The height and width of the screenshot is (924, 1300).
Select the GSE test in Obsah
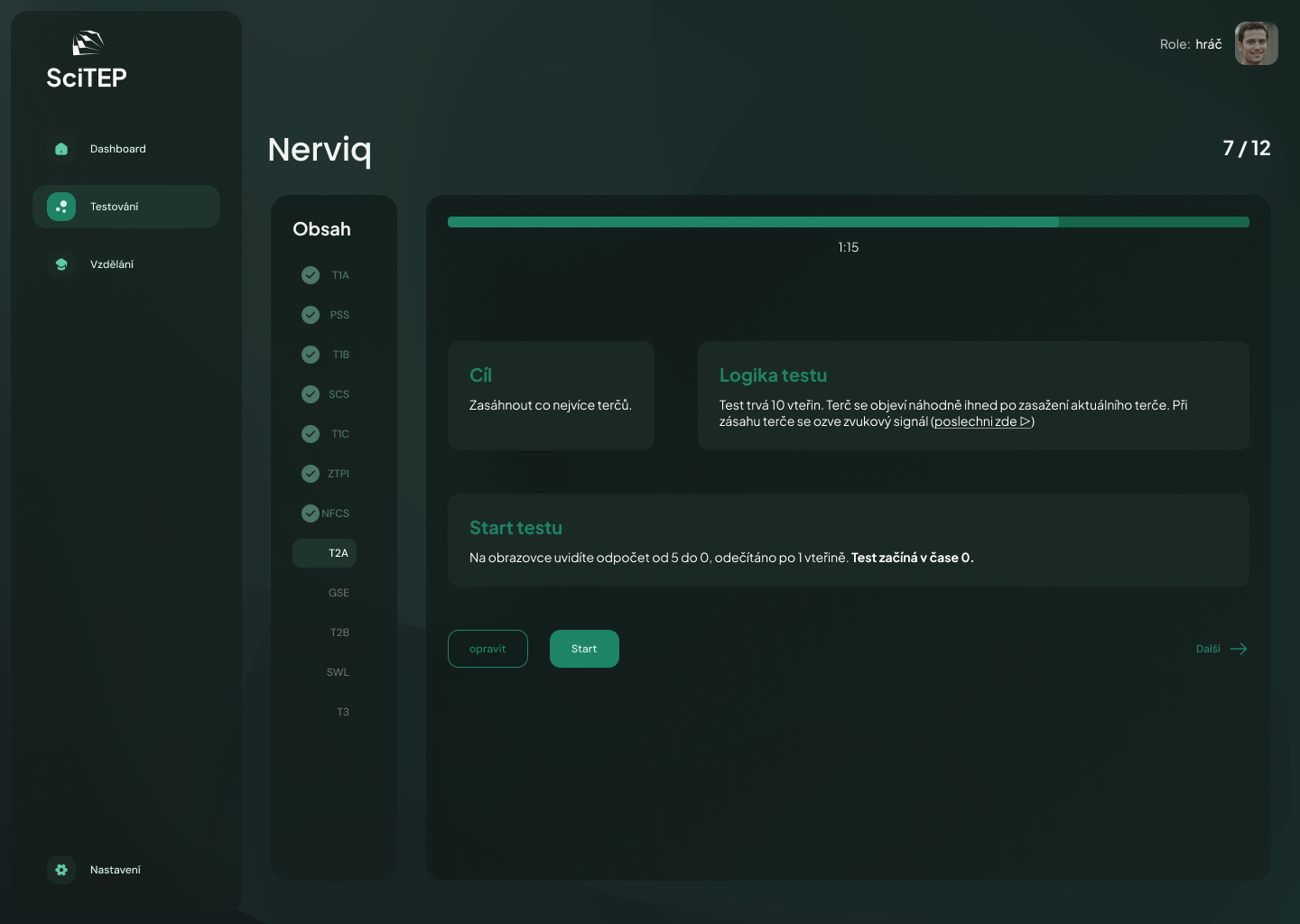[339, 593]
